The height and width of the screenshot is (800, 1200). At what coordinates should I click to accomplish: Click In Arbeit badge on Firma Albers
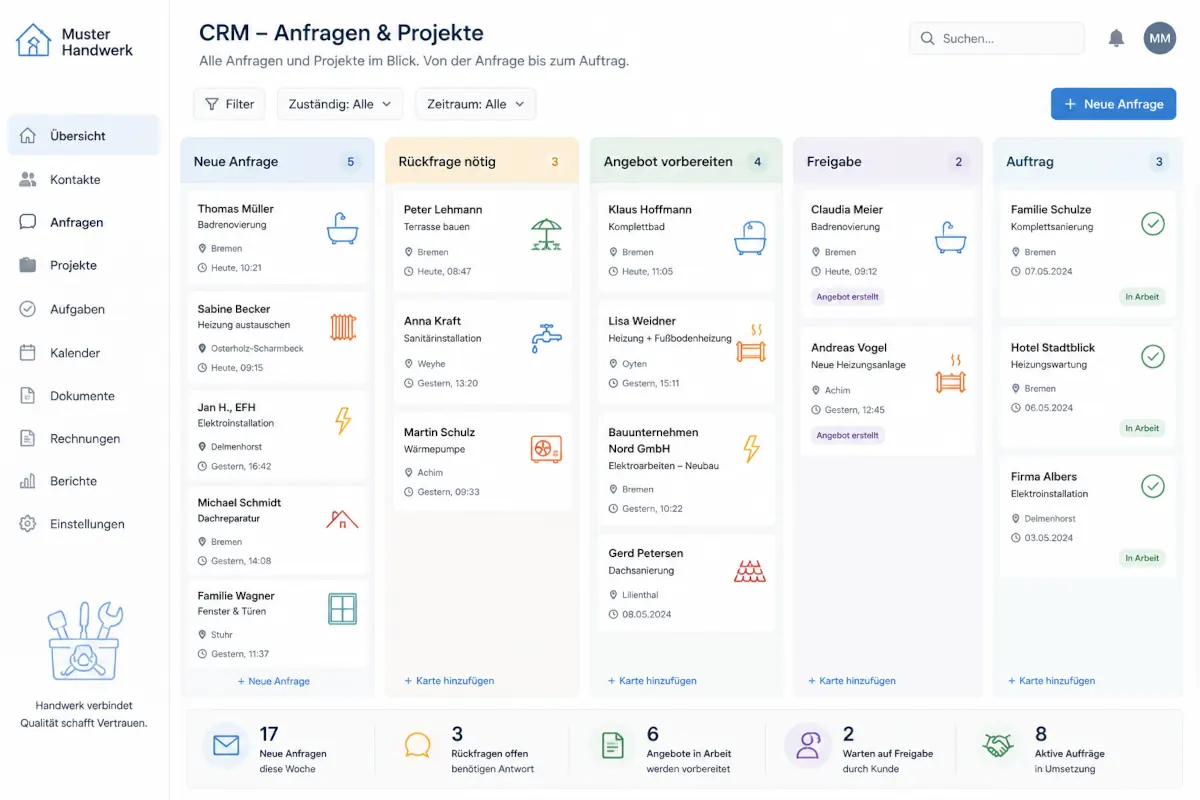(1142, 558)
